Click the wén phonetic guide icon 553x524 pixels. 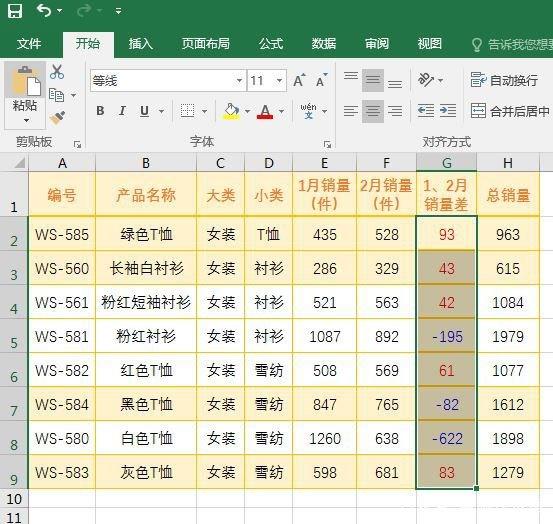[x=309, y=111]
